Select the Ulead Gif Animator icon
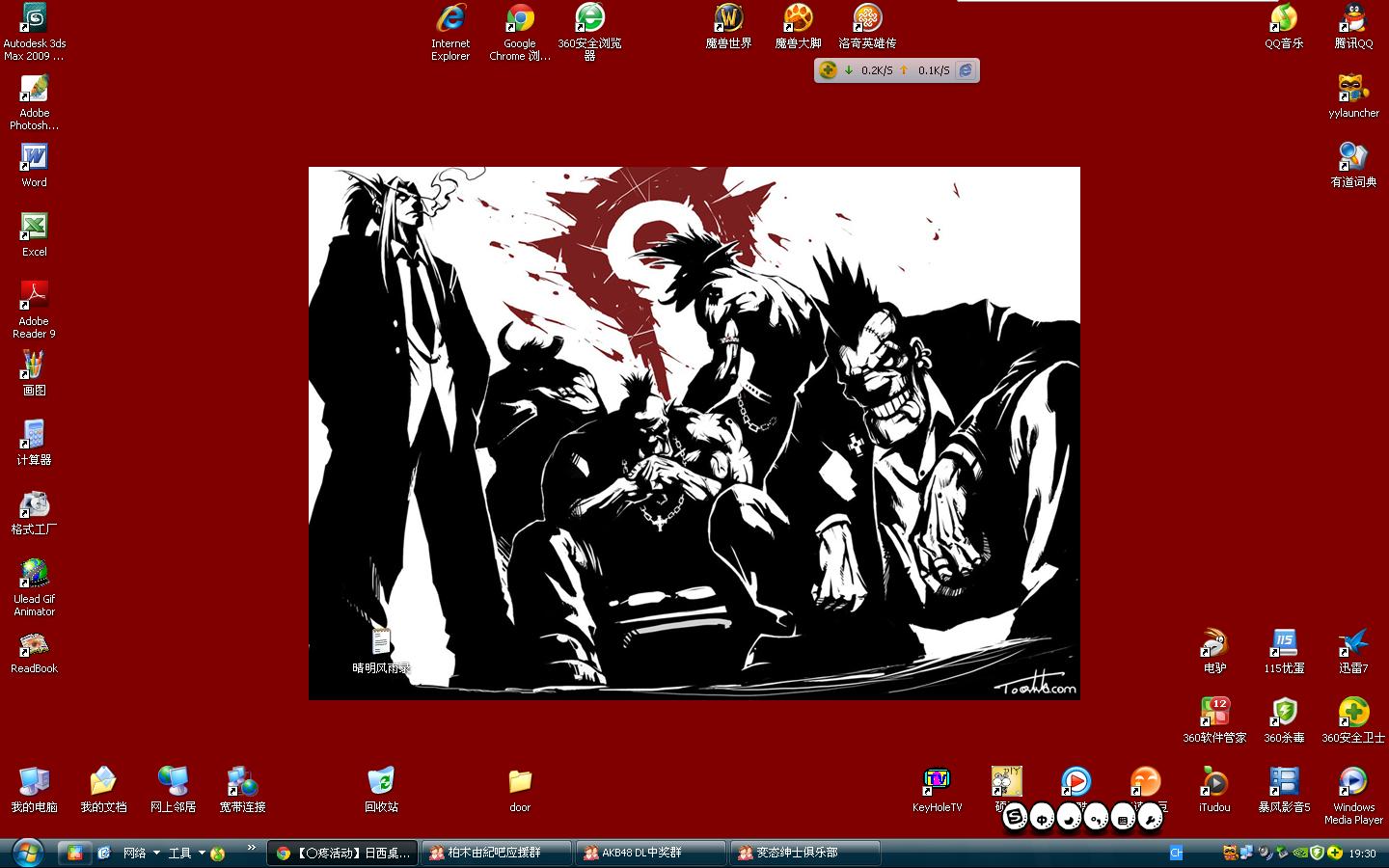 34,587
